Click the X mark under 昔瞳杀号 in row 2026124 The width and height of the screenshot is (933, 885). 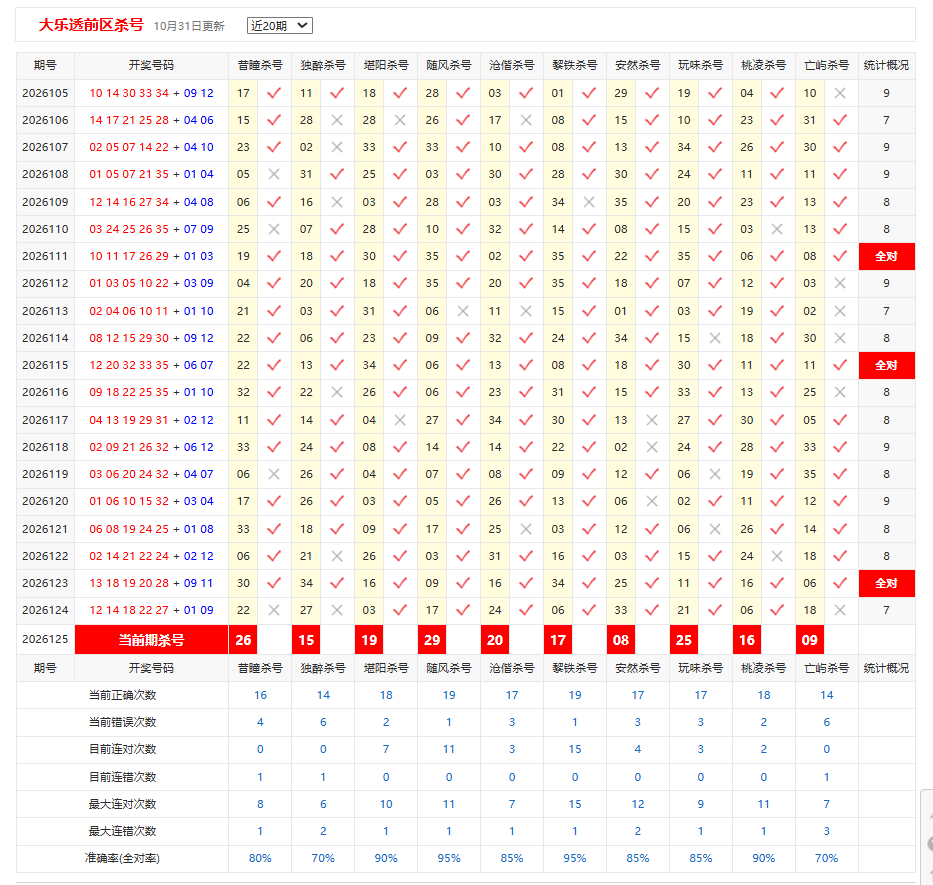(274, 610)
